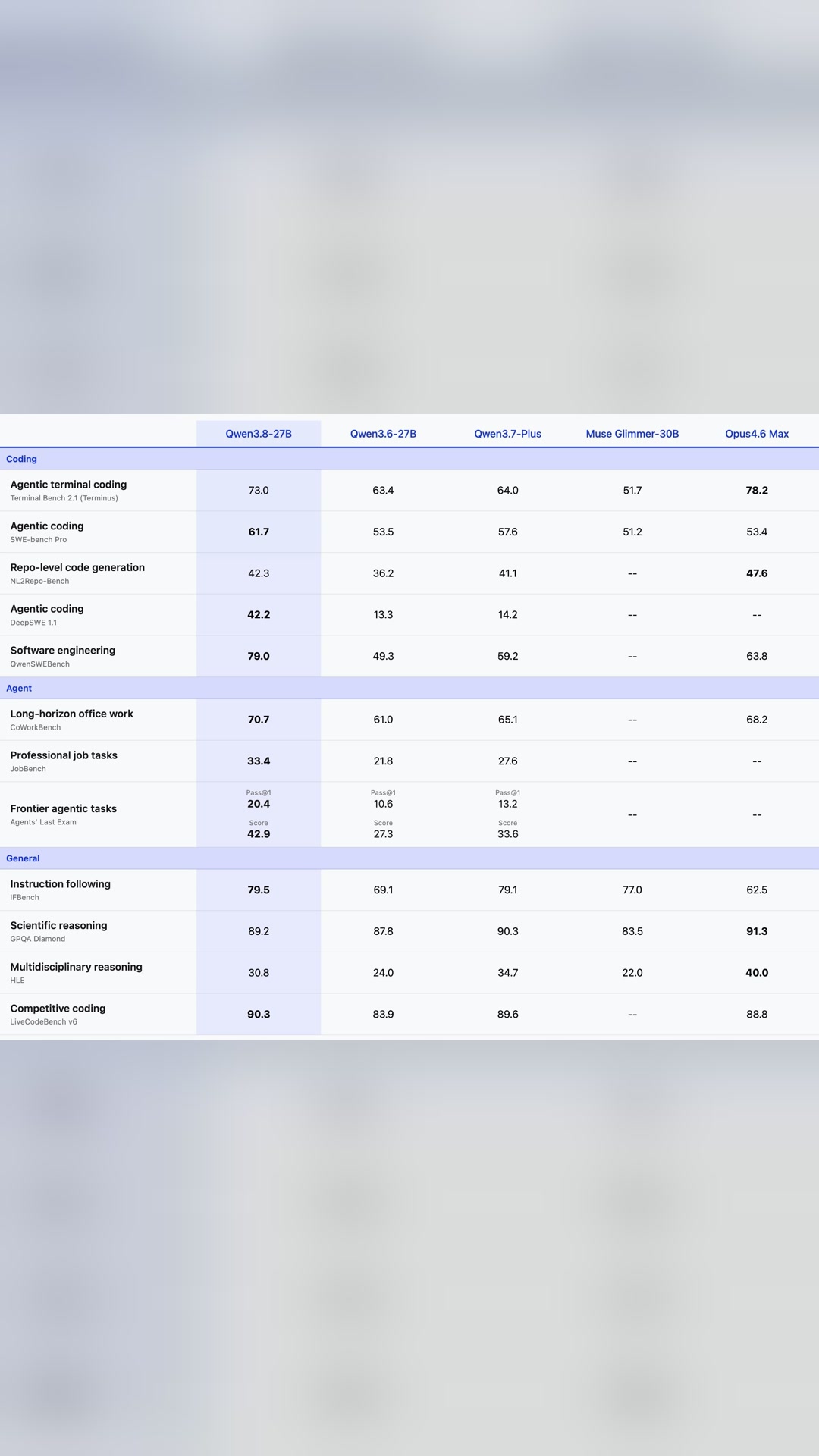Select the Qwen3.7-Plus column header

[508, 434]
